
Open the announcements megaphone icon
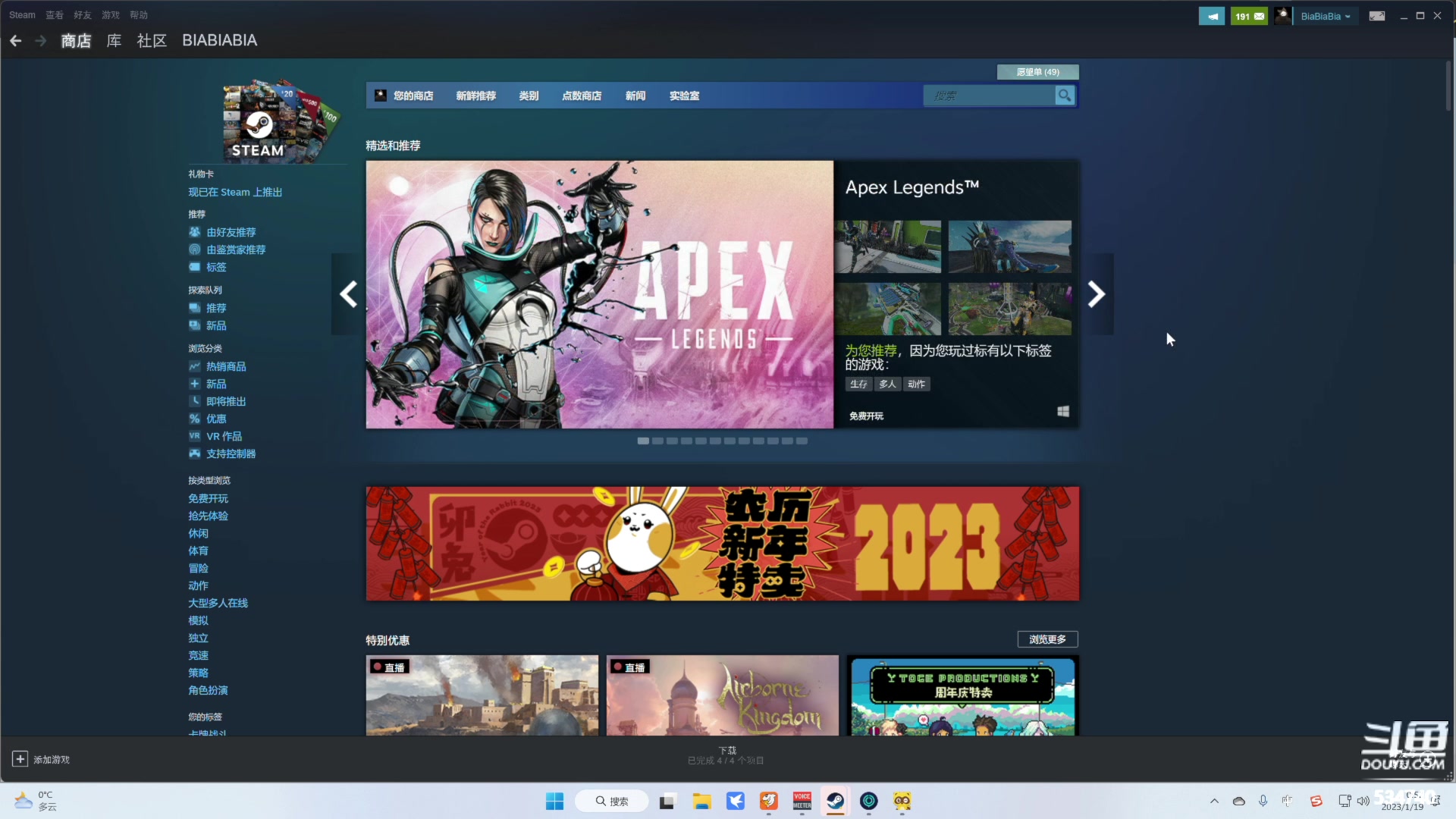point(1212,16)
